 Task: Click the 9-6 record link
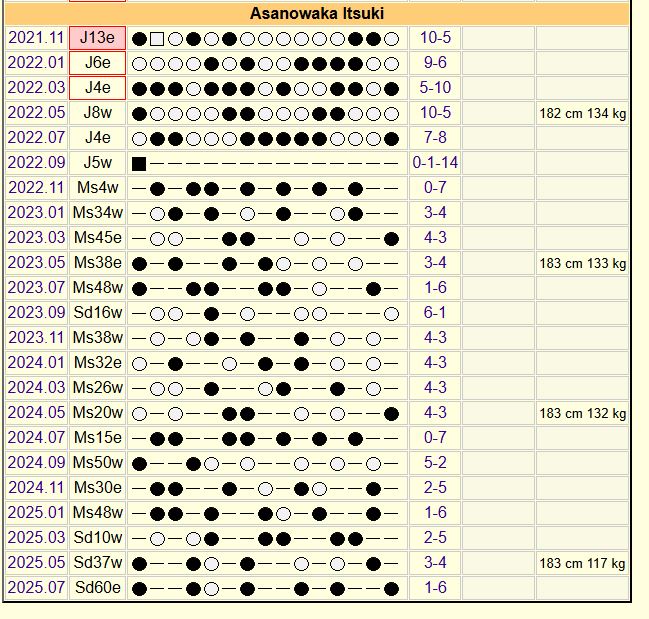pyautogui.click(x=435, y=62)
